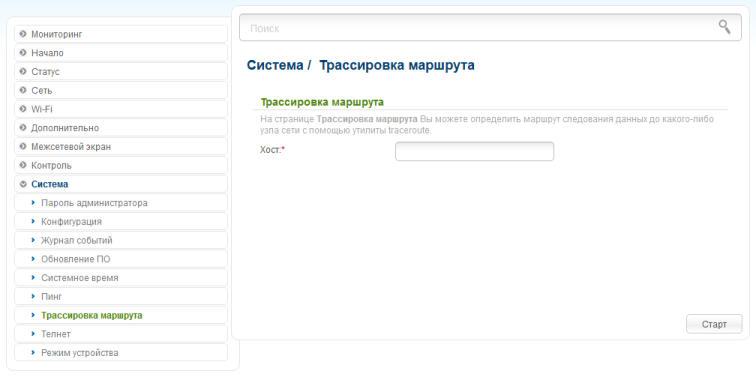Open the Контроль menu
The height and width of the screenshot is (380, 756).
tap(121, 165)
